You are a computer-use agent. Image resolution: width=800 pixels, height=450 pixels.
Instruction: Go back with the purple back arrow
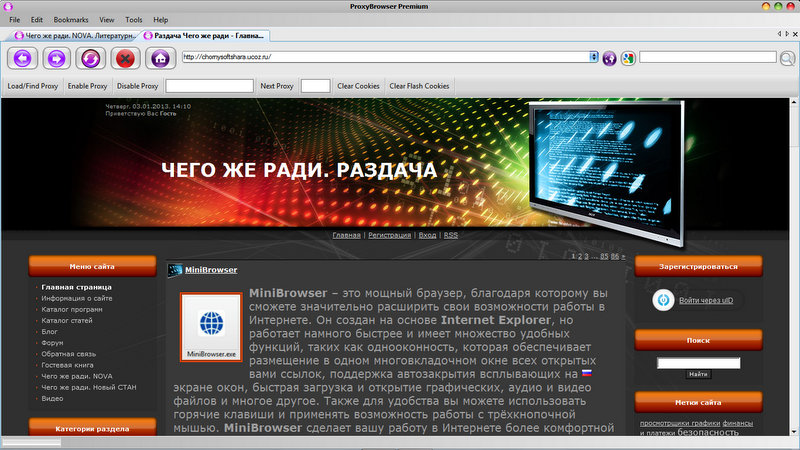[x=22, y=58]
